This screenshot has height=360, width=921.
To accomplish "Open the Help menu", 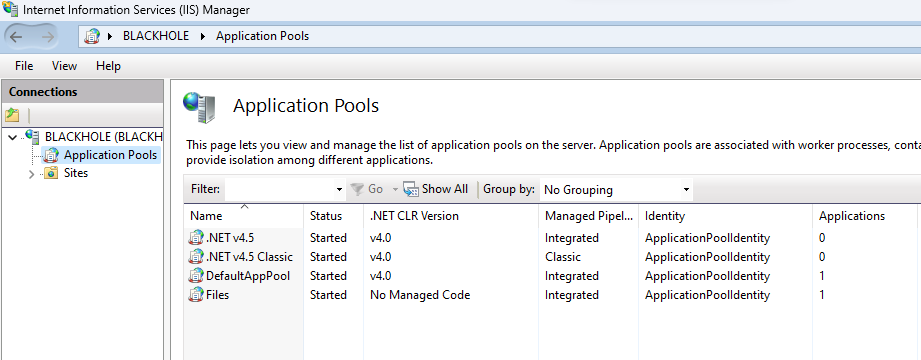I will click(x=108, y=66).
